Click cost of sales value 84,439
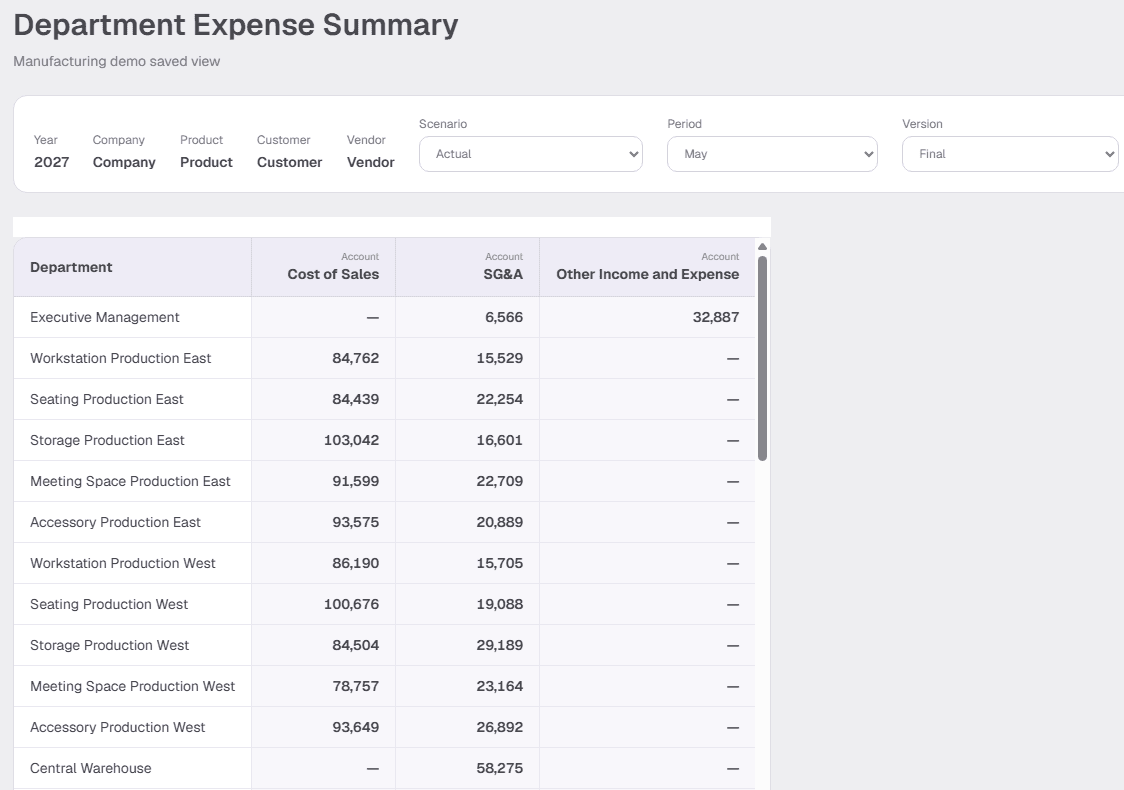 click(x=356, y=399)
